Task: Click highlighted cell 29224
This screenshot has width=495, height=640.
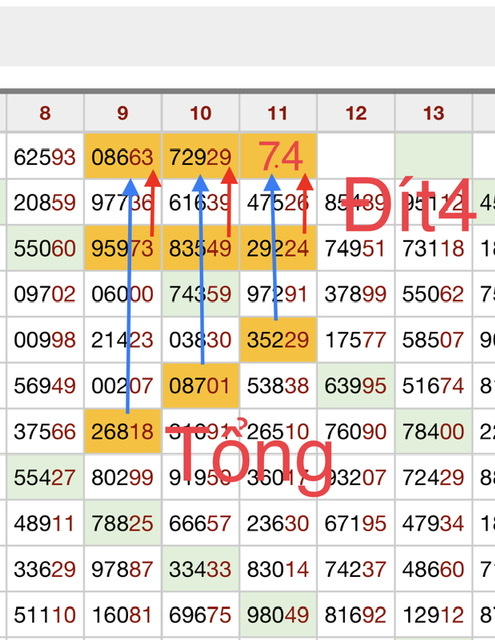Action: click(278, 248)
